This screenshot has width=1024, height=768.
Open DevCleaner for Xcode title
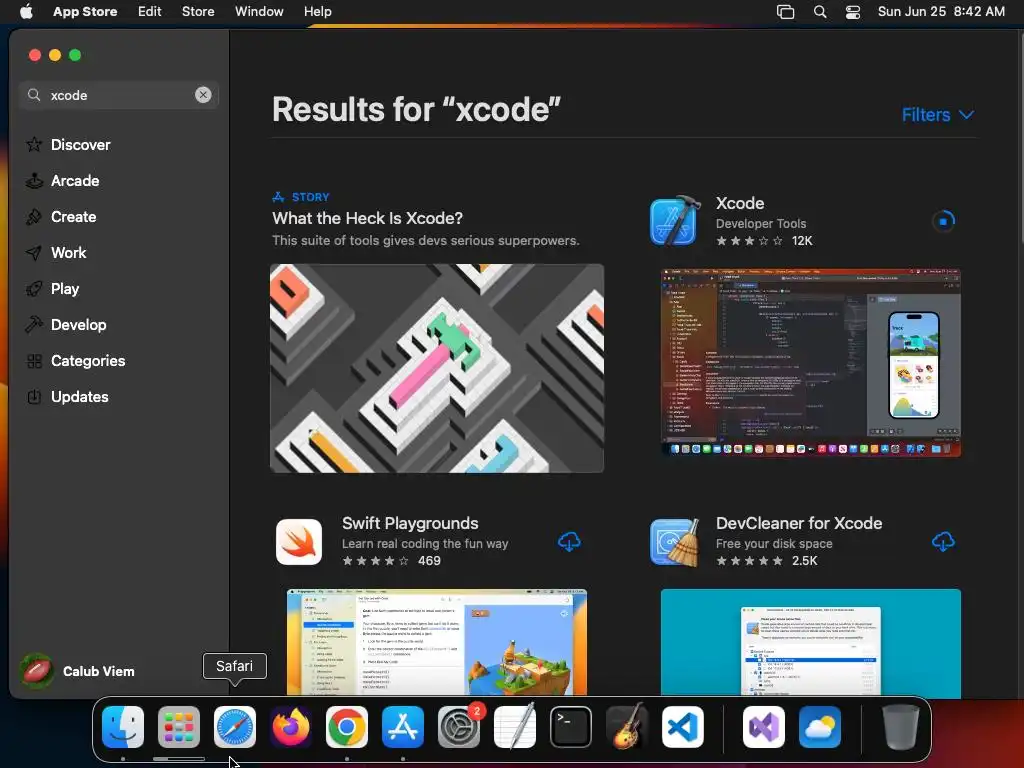click(799, 523)
